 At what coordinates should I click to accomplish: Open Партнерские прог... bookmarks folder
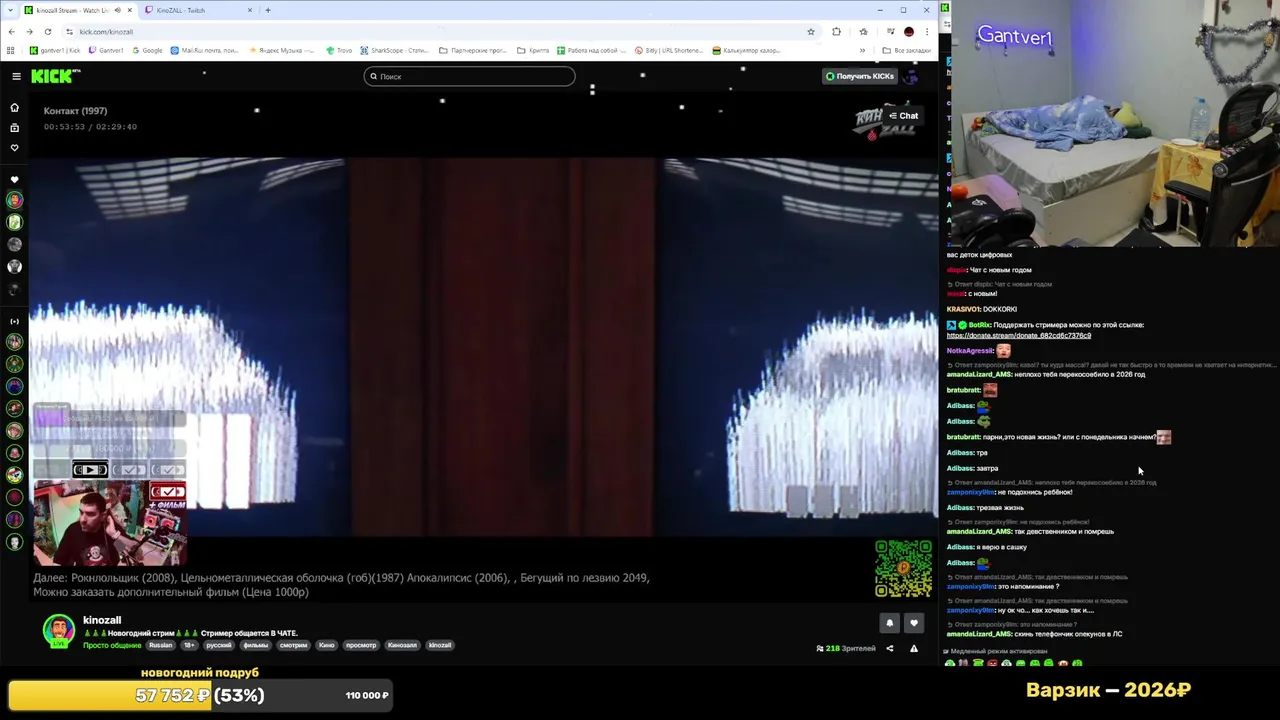coord(471,50)
